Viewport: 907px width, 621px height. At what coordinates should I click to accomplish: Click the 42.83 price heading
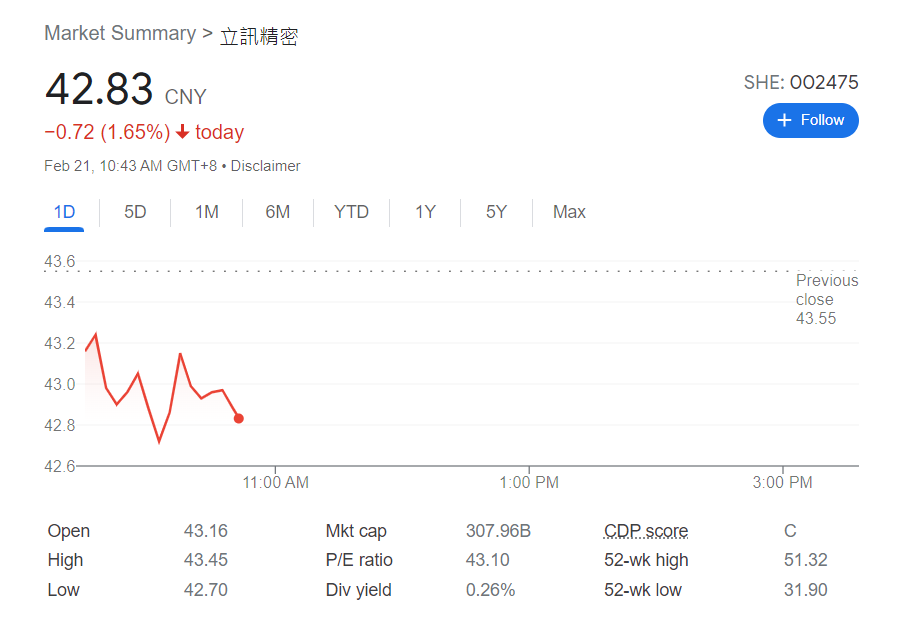pos(99,90)
